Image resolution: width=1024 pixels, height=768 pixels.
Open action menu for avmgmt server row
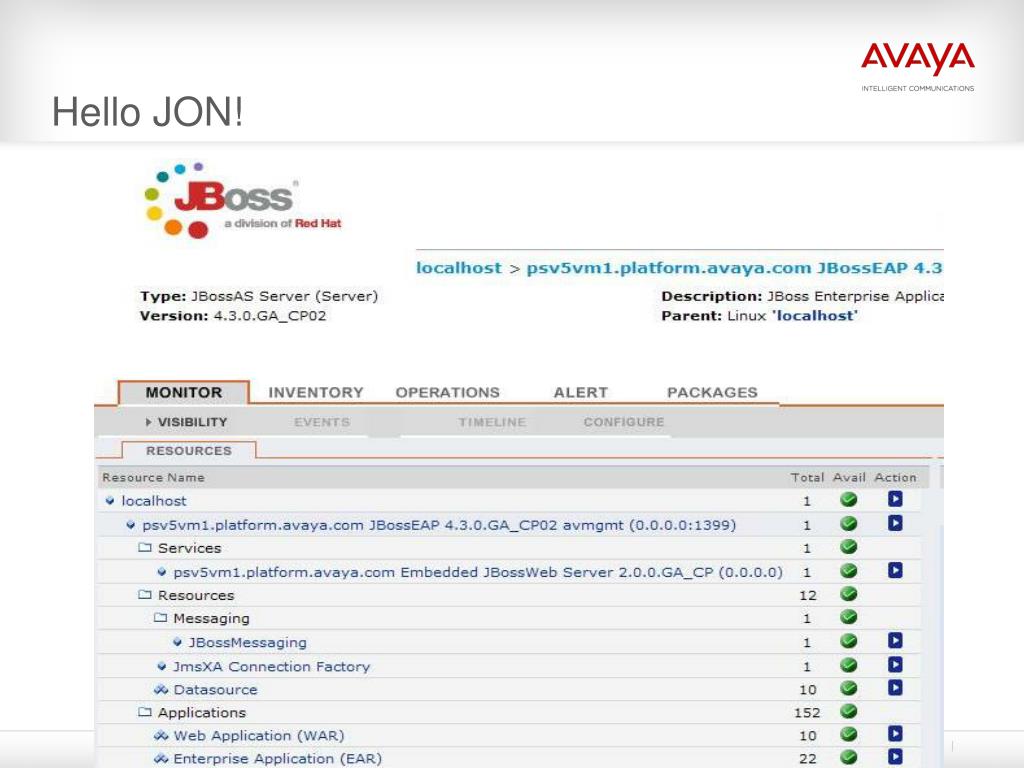click(x=895, y=523)
